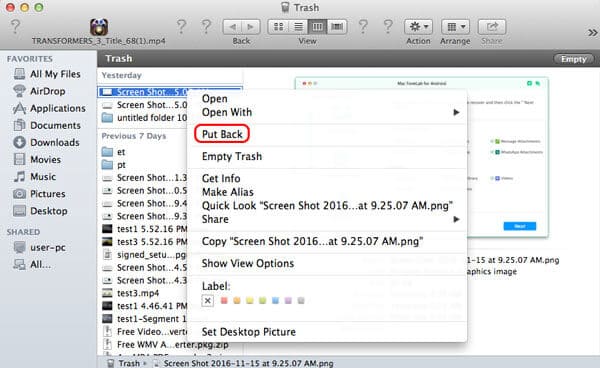The image size is (600, 368).
Task: Choose Set Desktop Picture
Action: 249,332
